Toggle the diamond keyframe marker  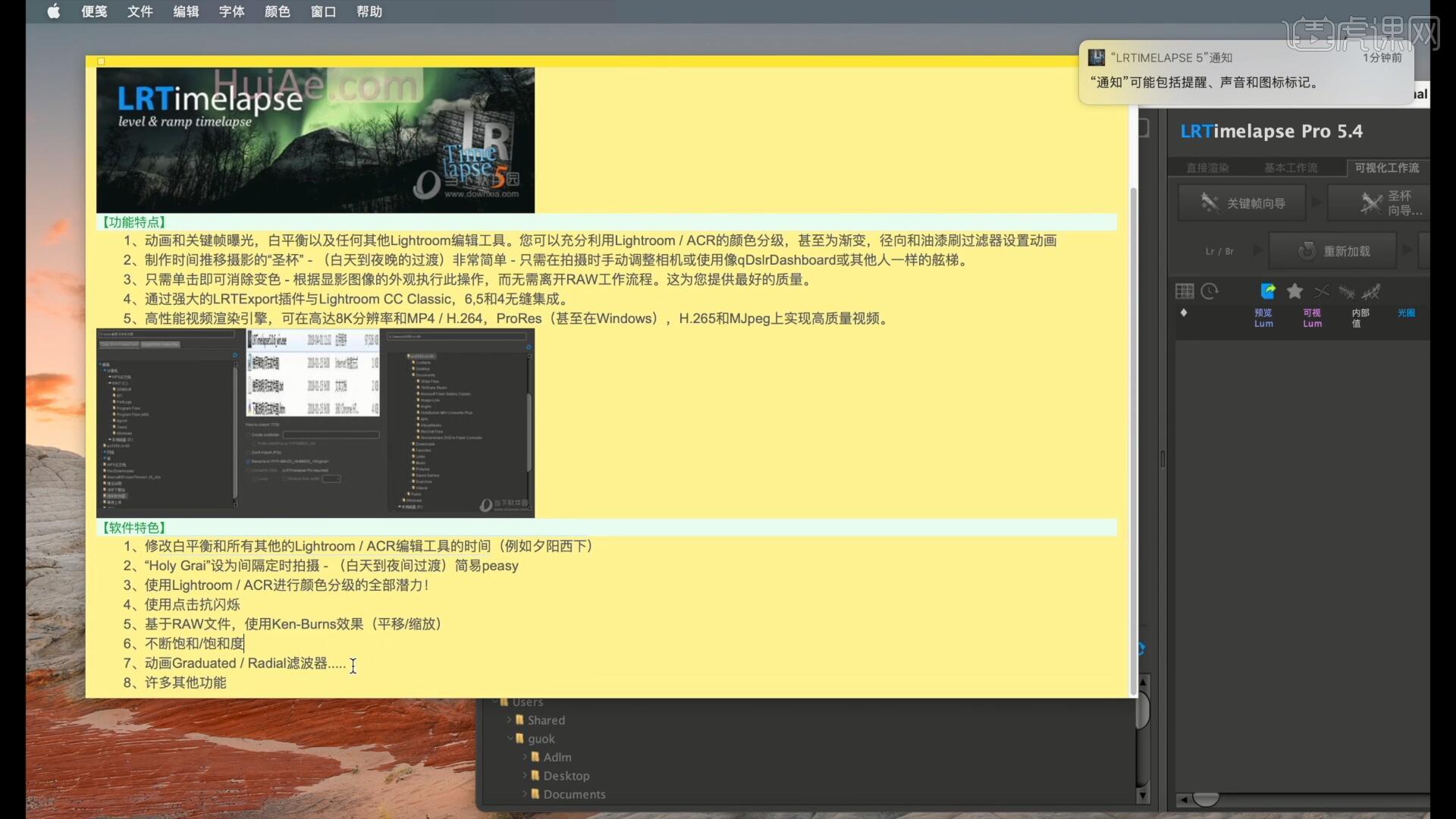[1184, 313]
